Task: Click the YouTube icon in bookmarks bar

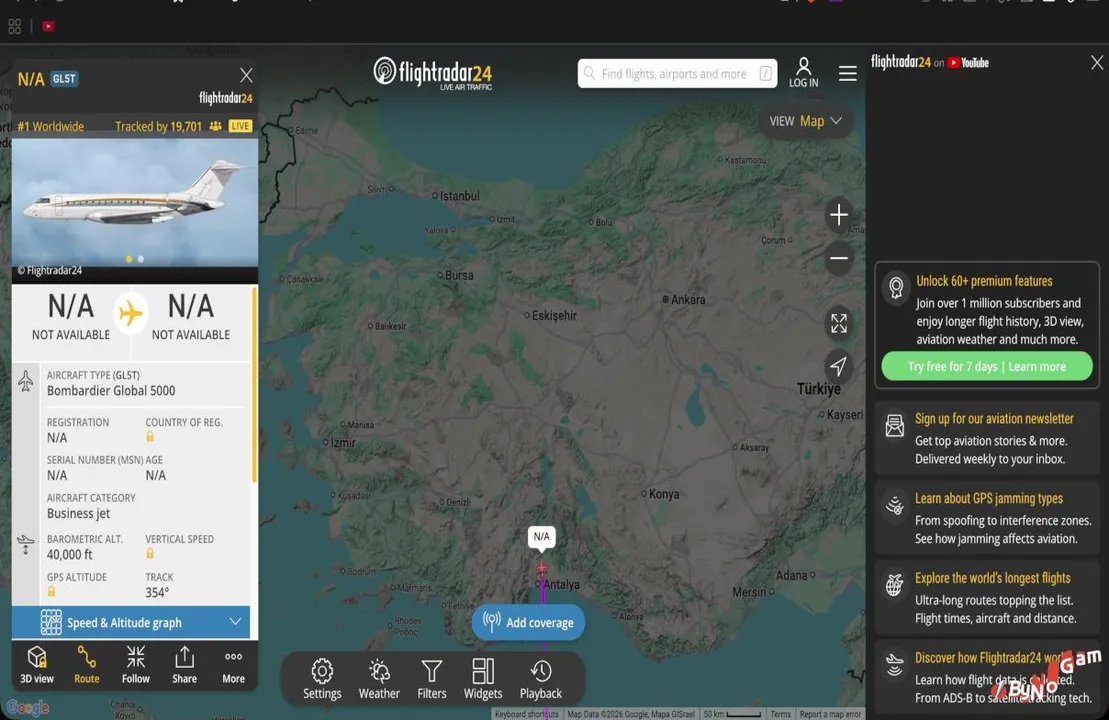Action: click(48, 27)
